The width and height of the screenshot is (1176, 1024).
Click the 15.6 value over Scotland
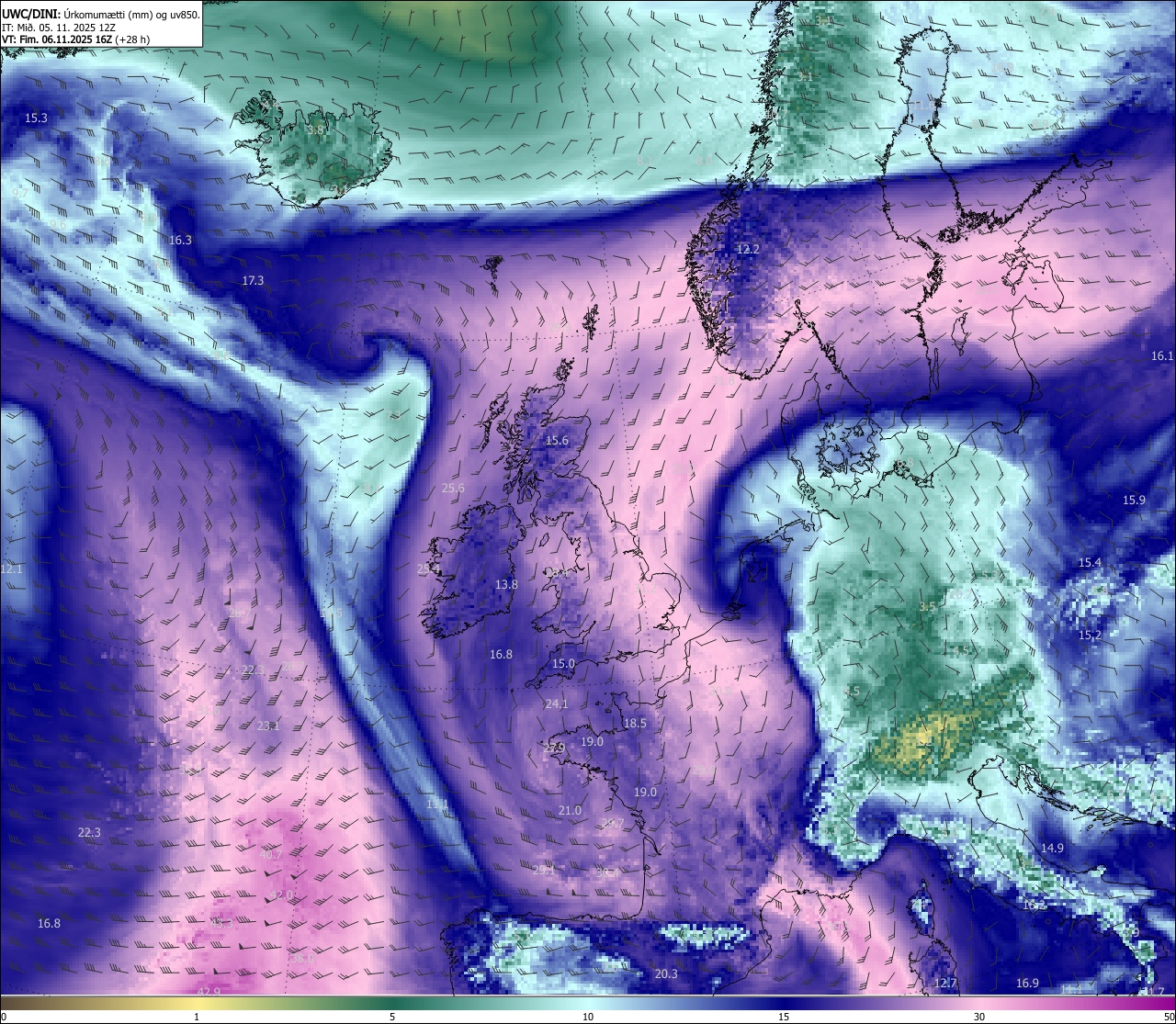557,441
